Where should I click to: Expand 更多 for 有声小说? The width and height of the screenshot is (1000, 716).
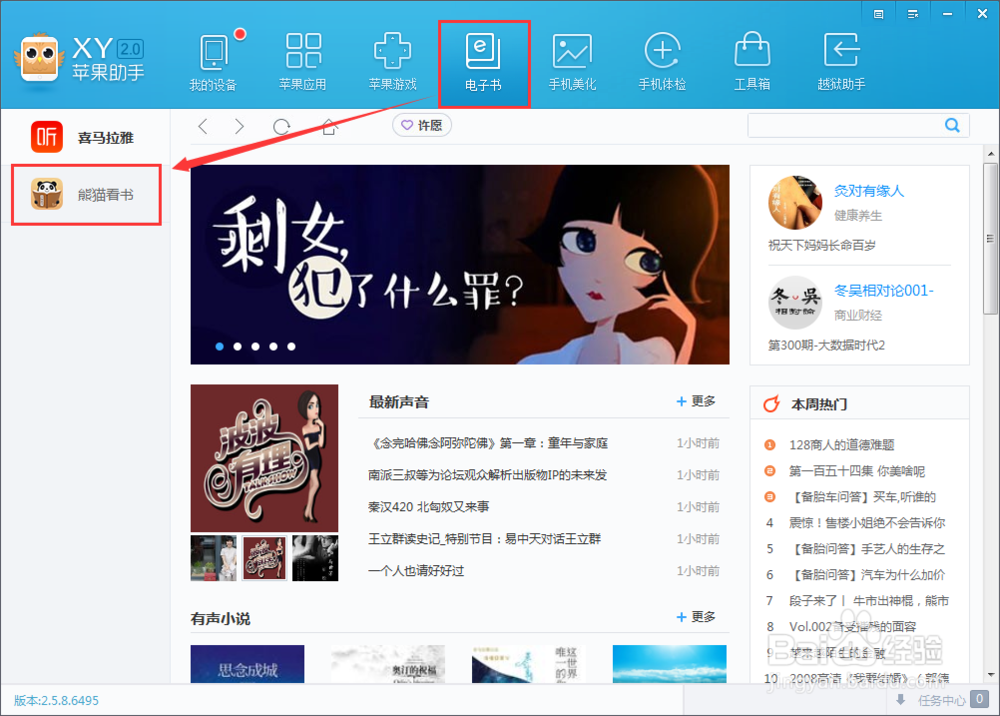[696, 617]
